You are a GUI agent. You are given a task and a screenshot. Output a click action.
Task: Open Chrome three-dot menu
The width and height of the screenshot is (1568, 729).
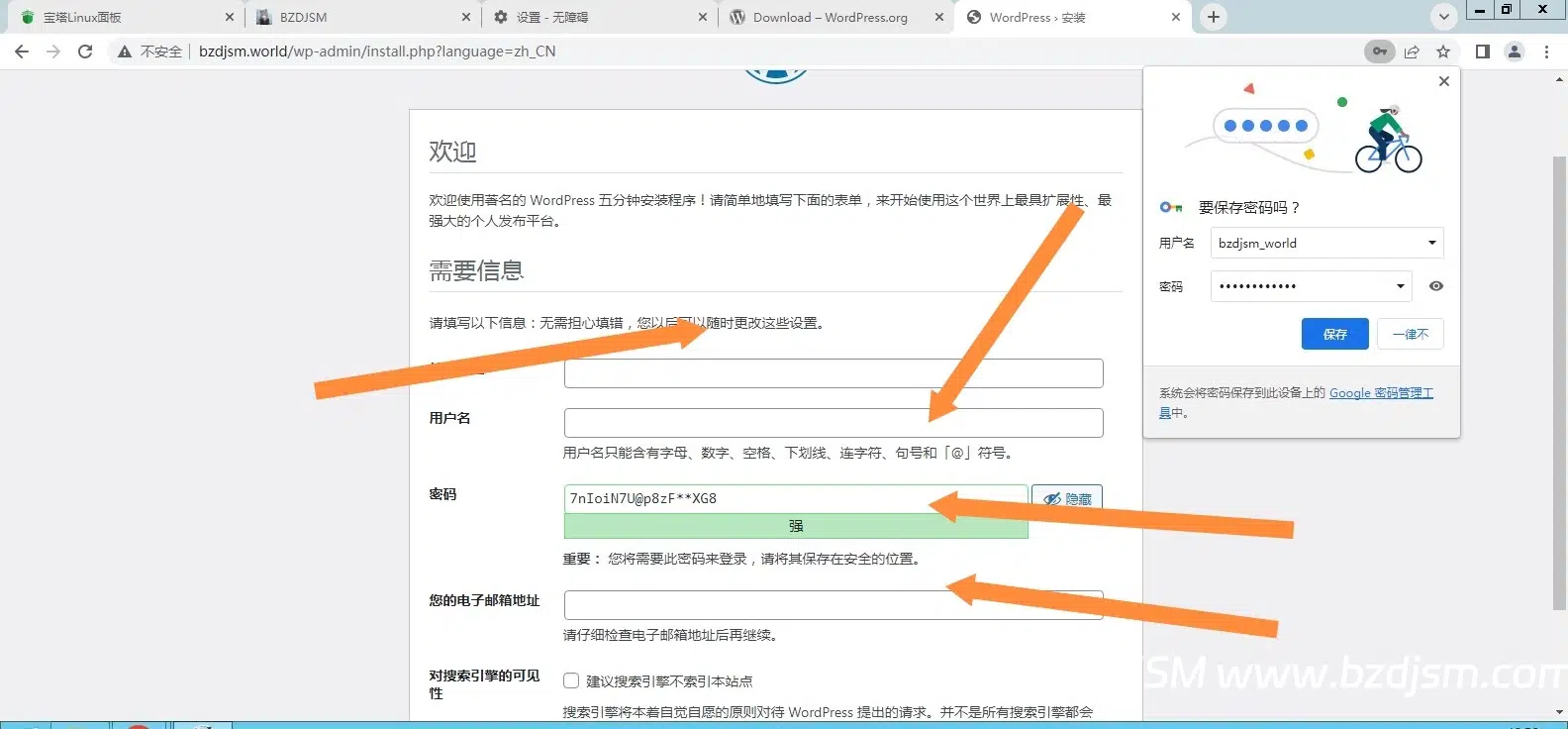pos(1546,52)
